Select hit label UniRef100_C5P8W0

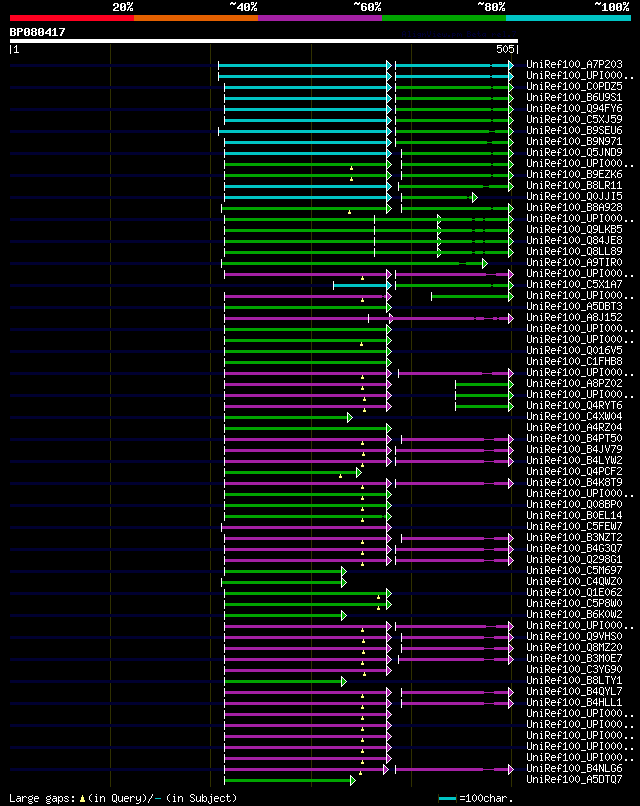click(574, 603)
